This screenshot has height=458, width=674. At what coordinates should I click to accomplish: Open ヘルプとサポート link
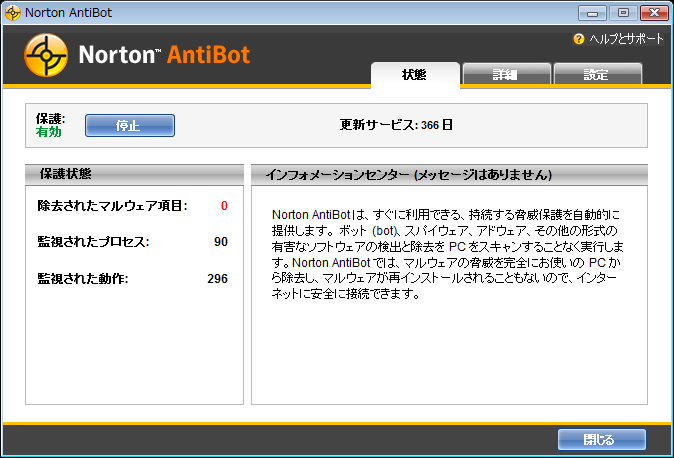tap(626, 39)
